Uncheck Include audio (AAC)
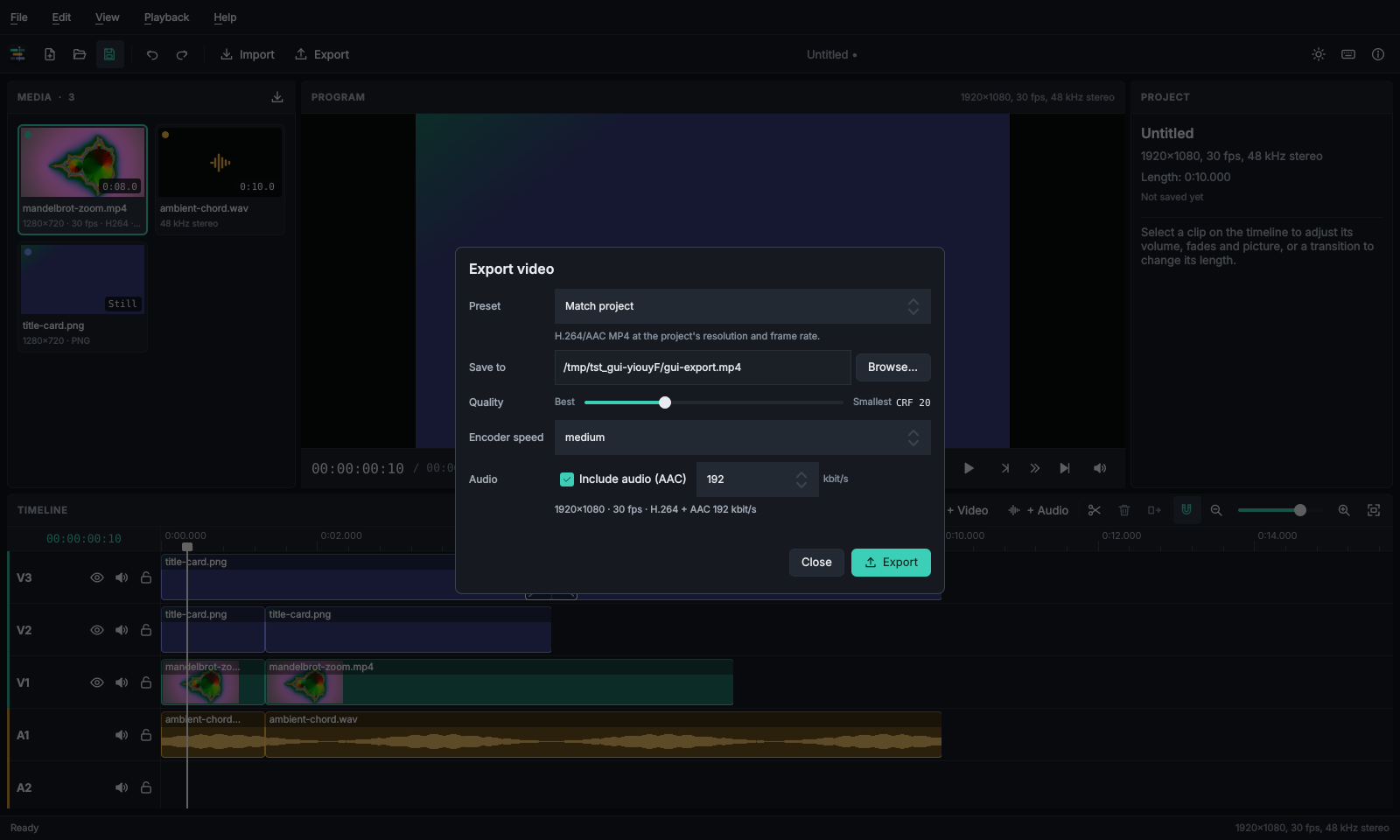This screenshot has height=840, width=1400. click(x=567, y=479)
